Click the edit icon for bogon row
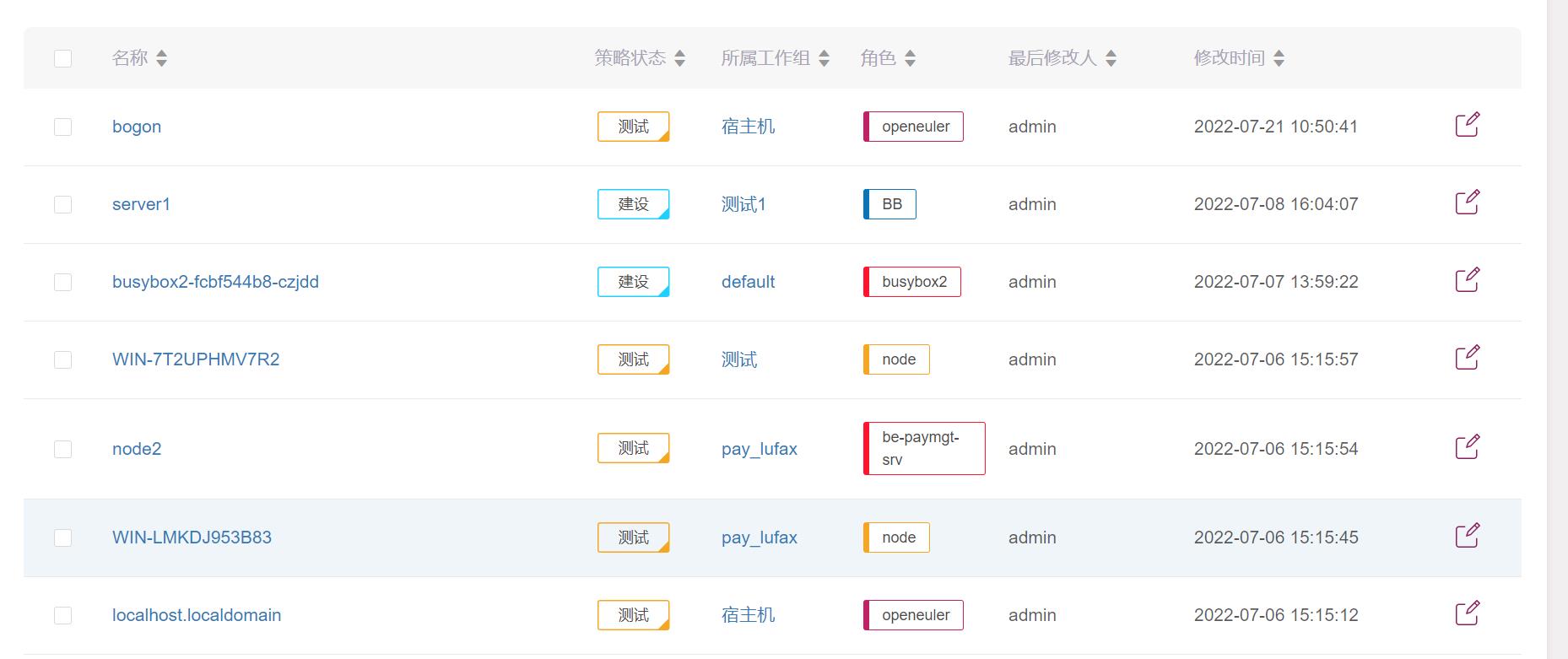Viewport: 1568px width, 659px height. 1467,125
